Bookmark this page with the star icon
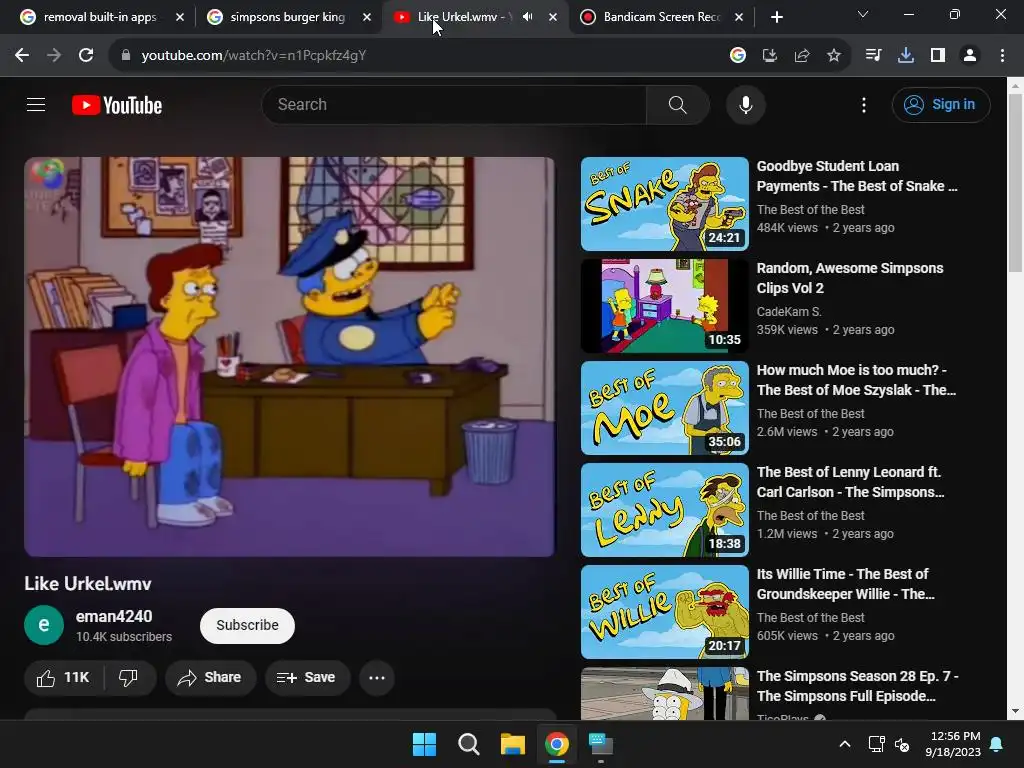 tap(833, 56)
